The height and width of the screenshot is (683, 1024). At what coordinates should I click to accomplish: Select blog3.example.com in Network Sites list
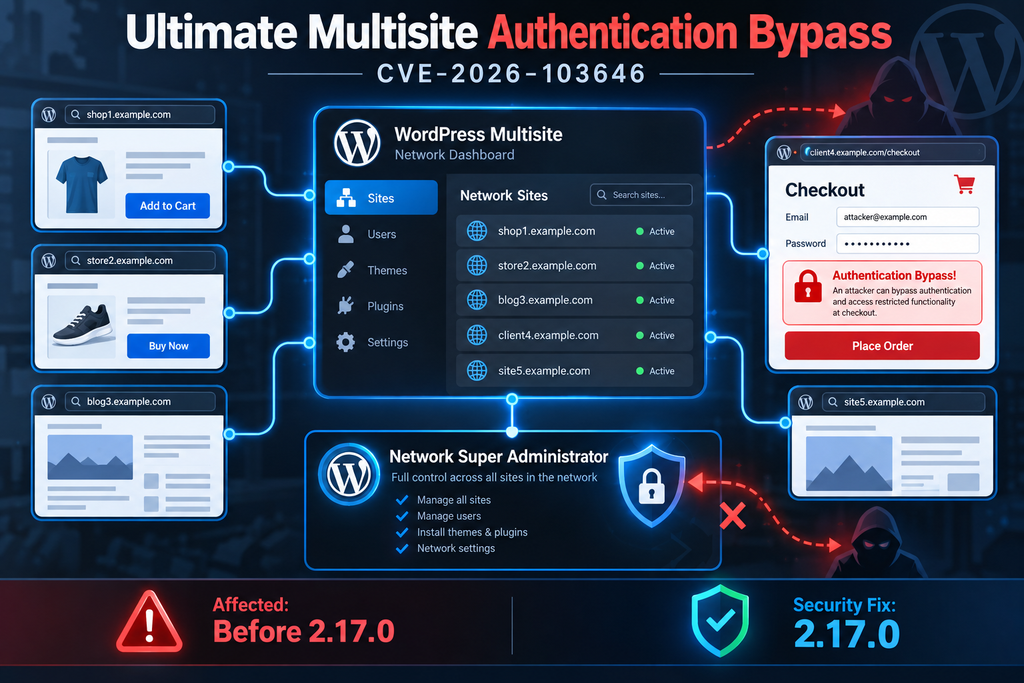574,300
